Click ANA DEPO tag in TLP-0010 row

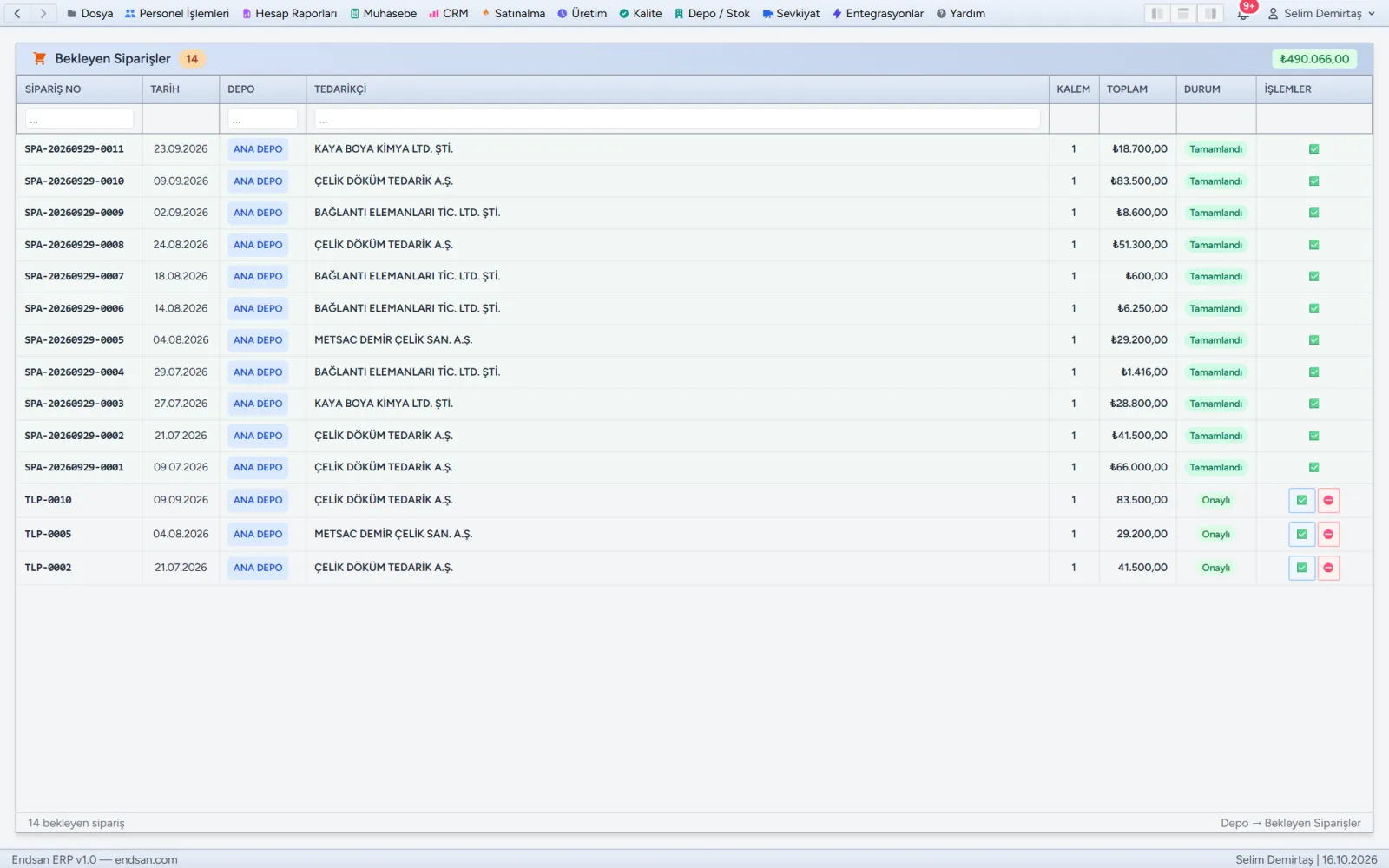click(x=258, y=500)
